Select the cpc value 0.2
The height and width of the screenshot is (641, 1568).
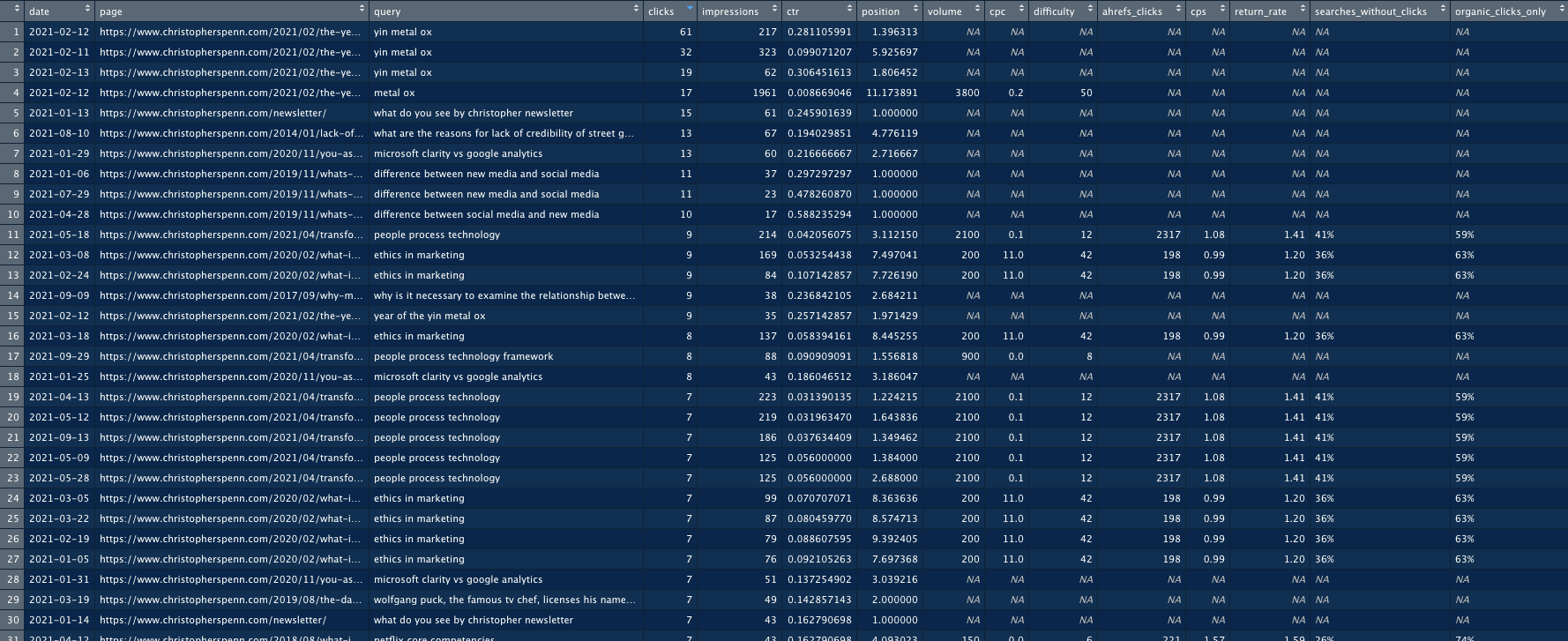(x=1016, y=93)
